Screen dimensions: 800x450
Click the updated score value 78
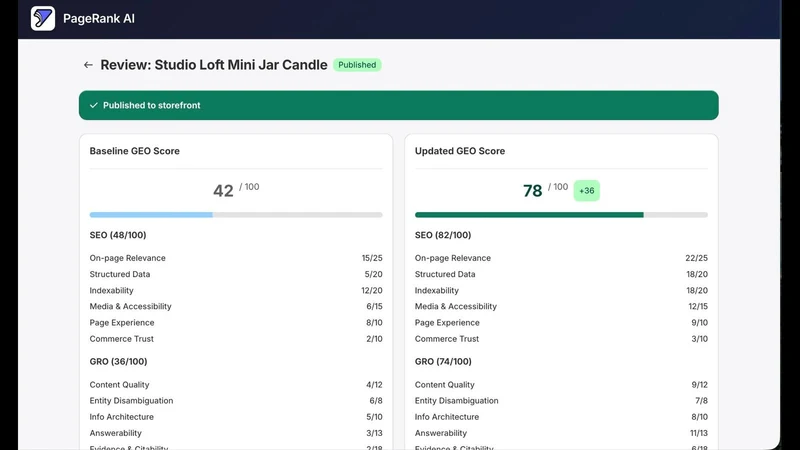pos(532,191)
